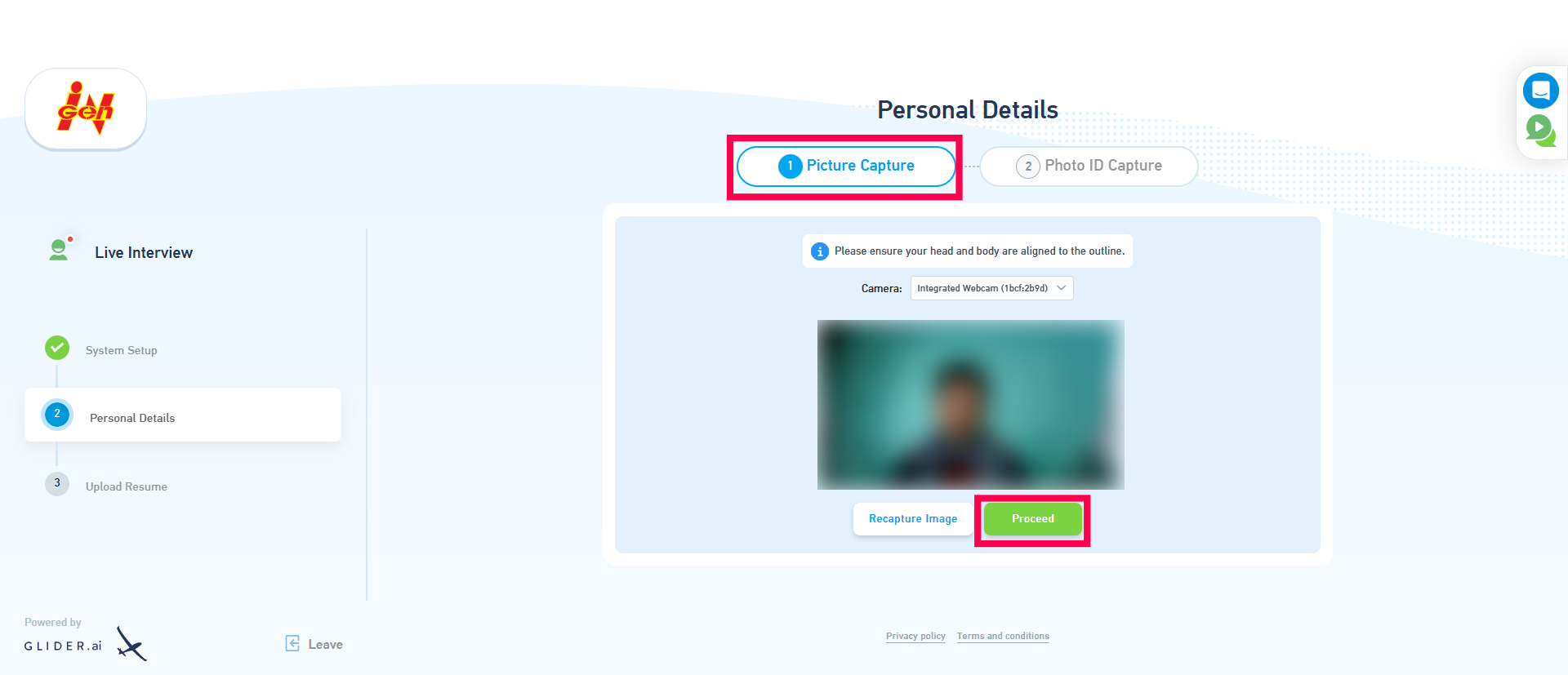The width and height of the screenshot is (1568, 675).
Task: Click the green System Setup checkmark
Action: click(x=57, y=348)
